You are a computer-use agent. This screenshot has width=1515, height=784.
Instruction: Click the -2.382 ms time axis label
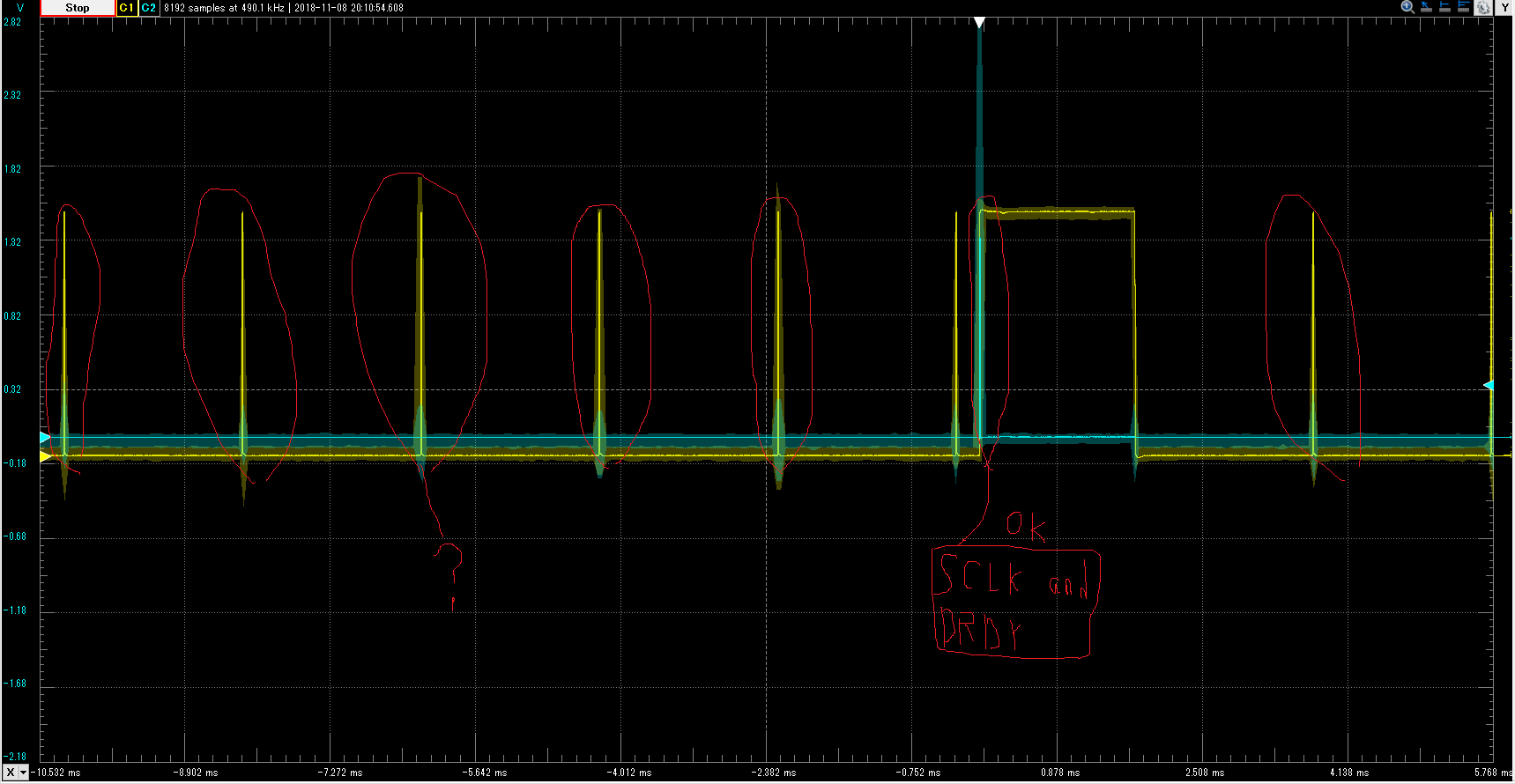point(774,773)
